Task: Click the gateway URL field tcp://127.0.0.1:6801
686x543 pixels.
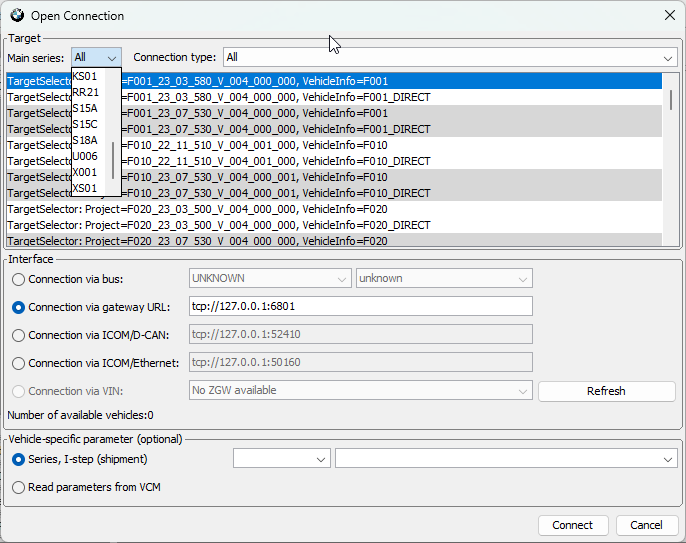Action: (360, 306)
